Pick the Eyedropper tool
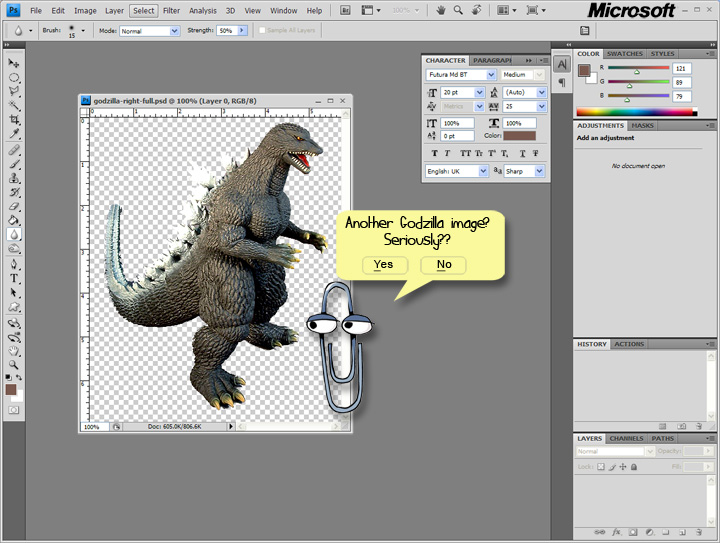The image size is (720, 543). tap(15, 133)
